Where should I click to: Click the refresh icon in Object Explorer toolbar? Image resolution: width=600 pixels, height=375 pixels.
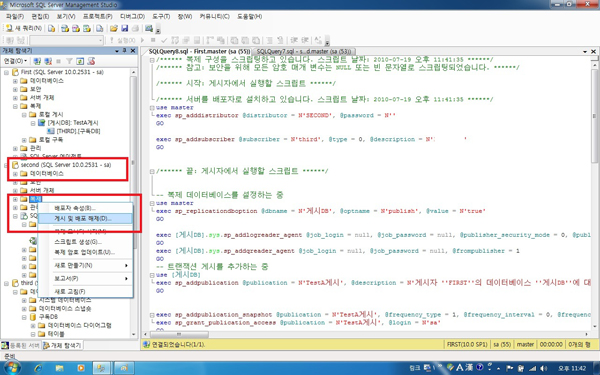[x=80, y=61]
